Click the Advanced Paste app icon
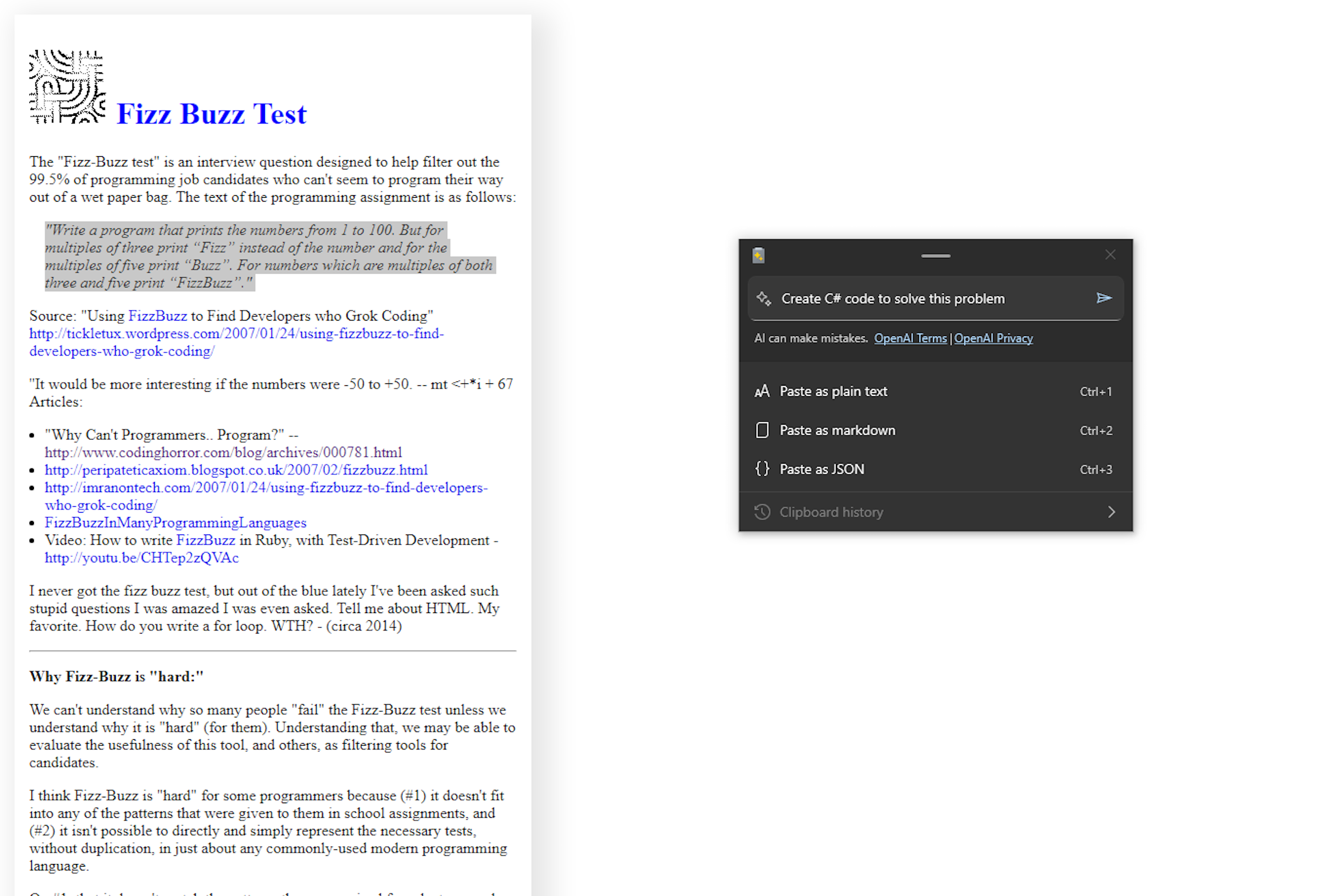This screenshot has height=896, width=1344. pos(758,255)
